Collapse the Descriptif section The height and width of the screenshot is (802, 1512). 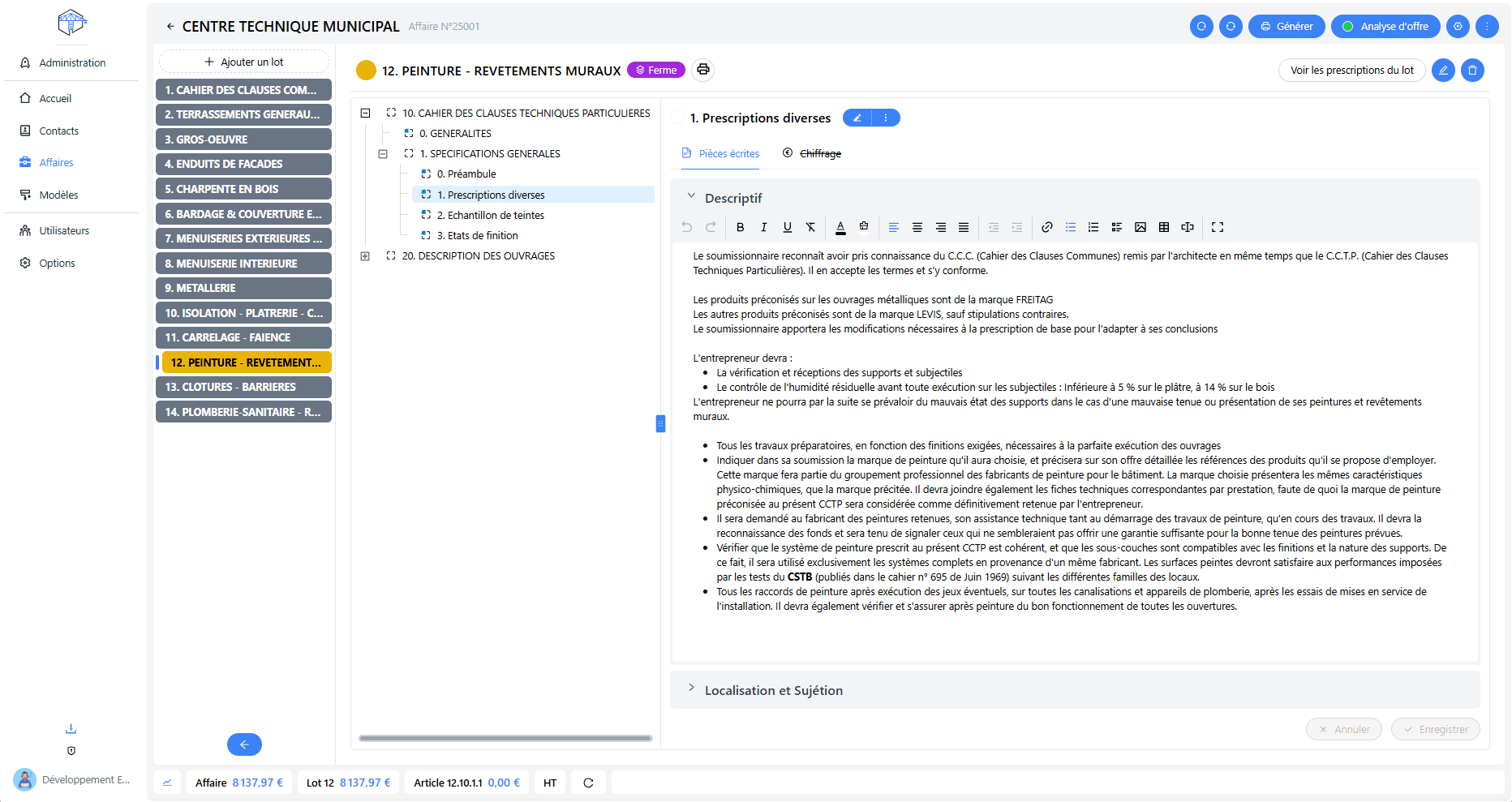(691, 196)
